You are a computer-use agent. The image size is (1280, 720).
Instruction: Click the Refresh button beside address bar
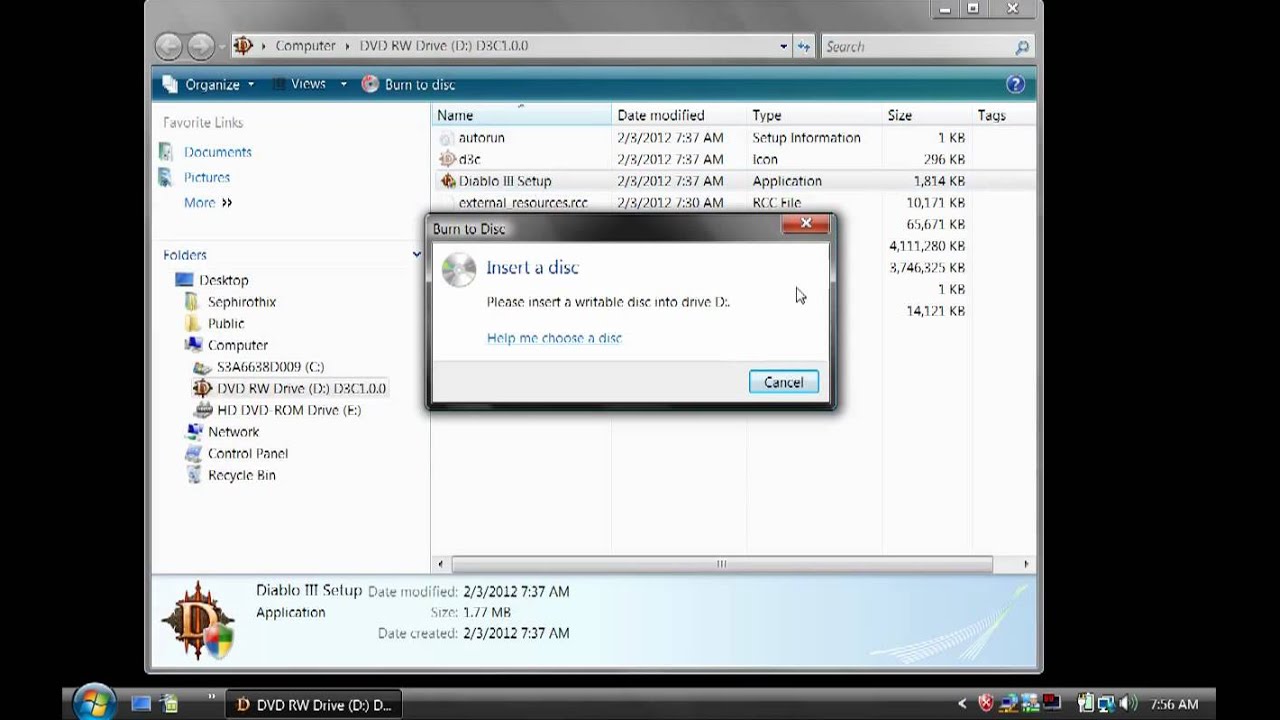click(804, 46)
